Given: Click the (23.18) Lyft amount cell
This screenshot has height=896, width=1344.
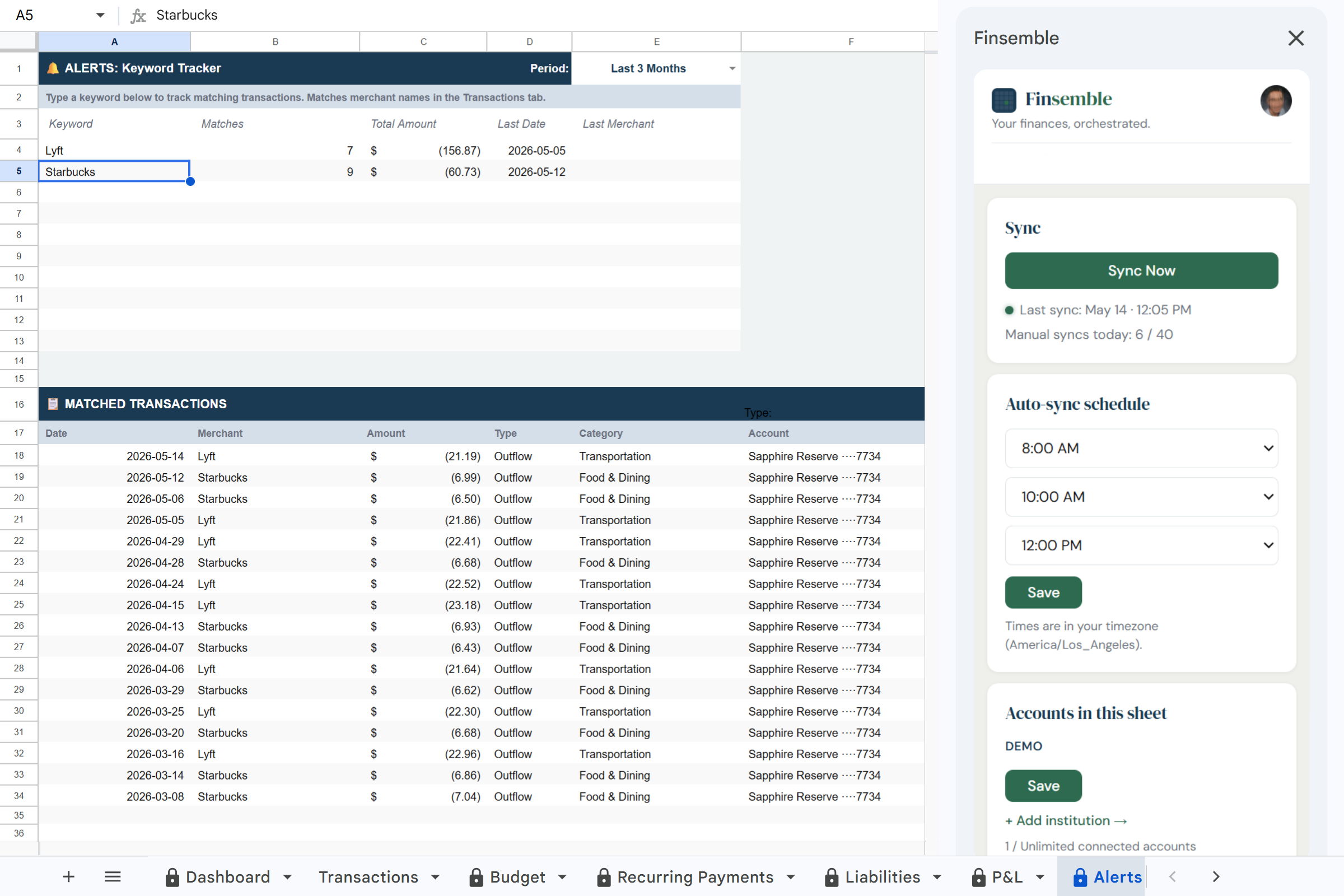Looking at the screenshot, I should [x=423, y=605].
